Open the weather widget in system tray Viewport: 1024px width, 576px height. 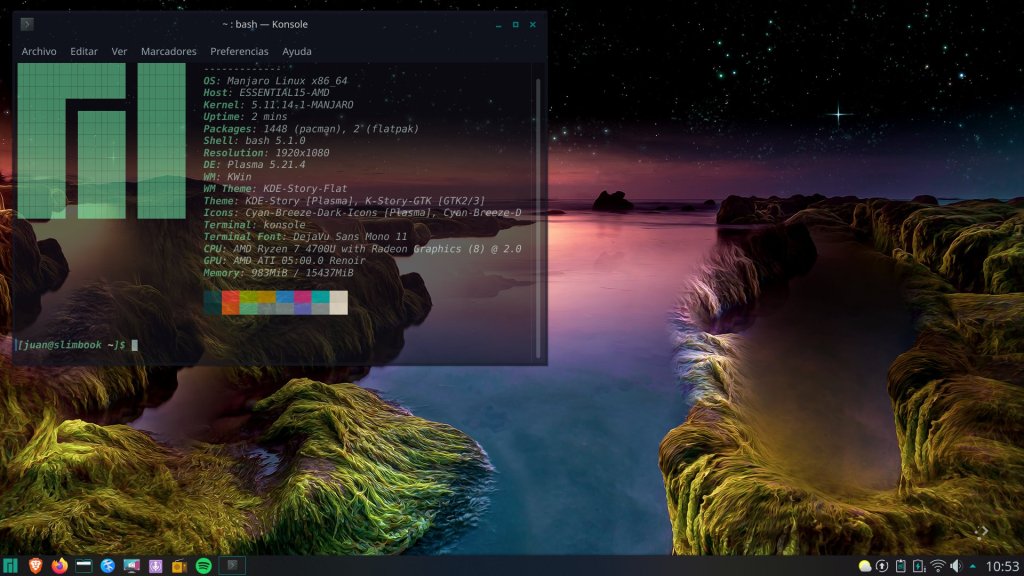tap(865, 566)
